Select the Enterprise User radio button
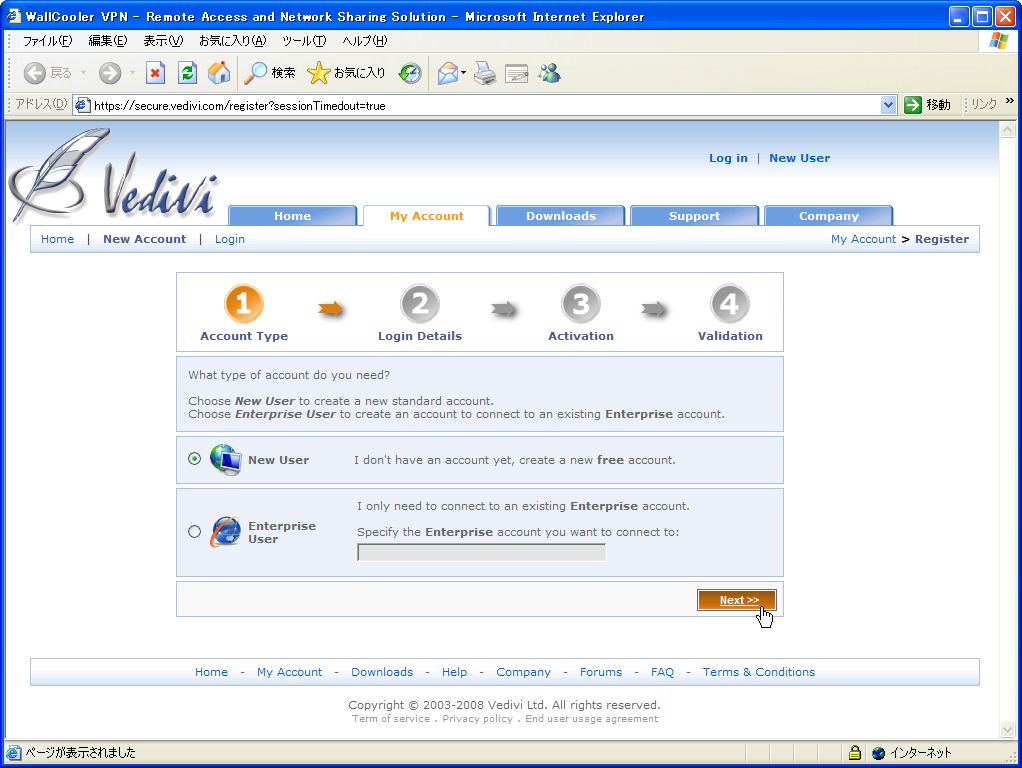 pyautogui.click(x=194, y=531)
